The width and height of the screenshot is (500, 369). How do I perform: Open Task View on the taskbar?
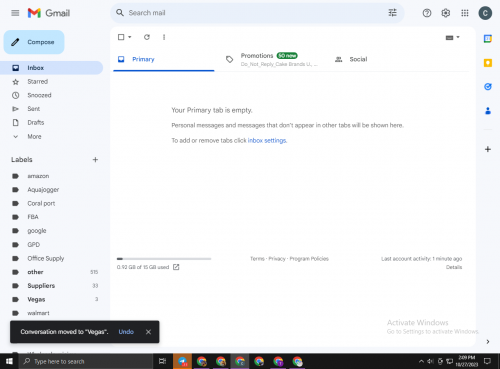(162, 361)
